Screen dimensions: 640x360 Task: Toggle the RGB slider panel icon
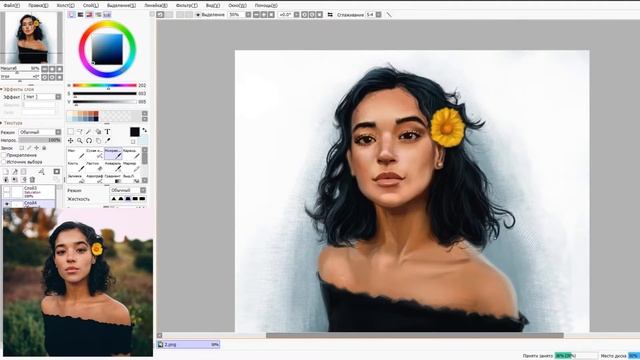[x=80, y=15]
